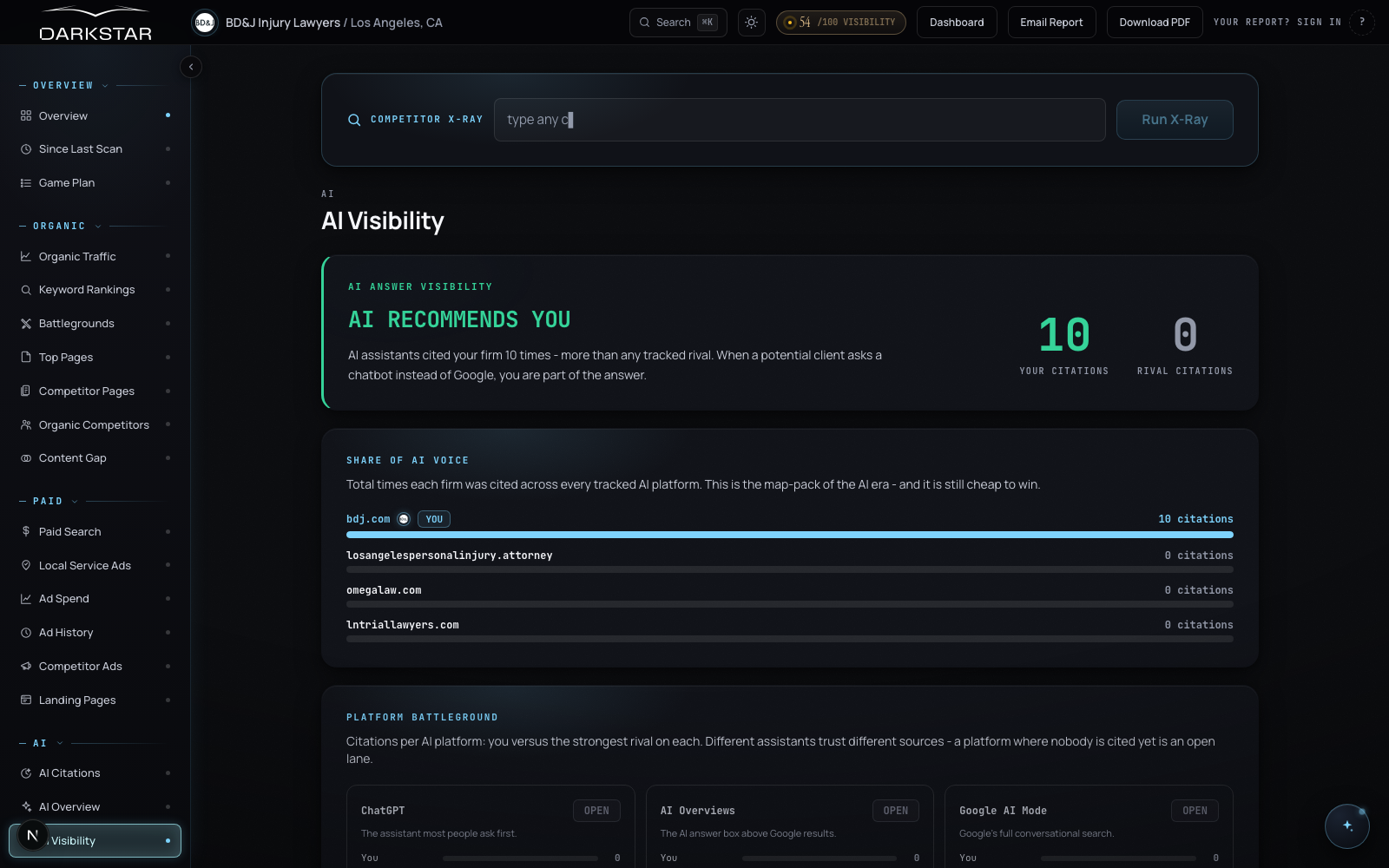
Task: Click the AI Overviews OPEN badge
Action: pos(896,811)
